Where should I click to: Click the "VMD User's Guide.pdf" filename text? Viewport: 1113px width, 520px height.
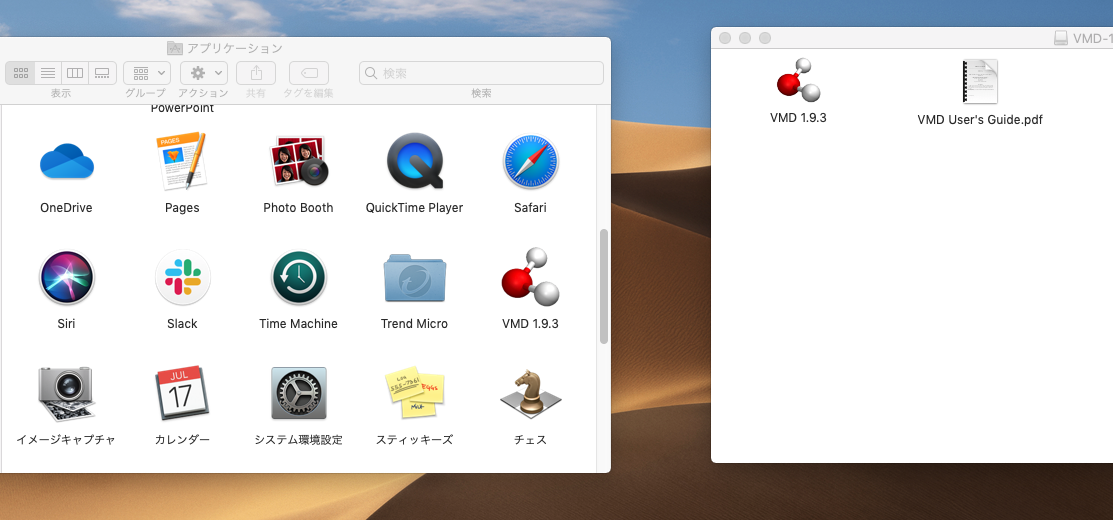point(980,120)
